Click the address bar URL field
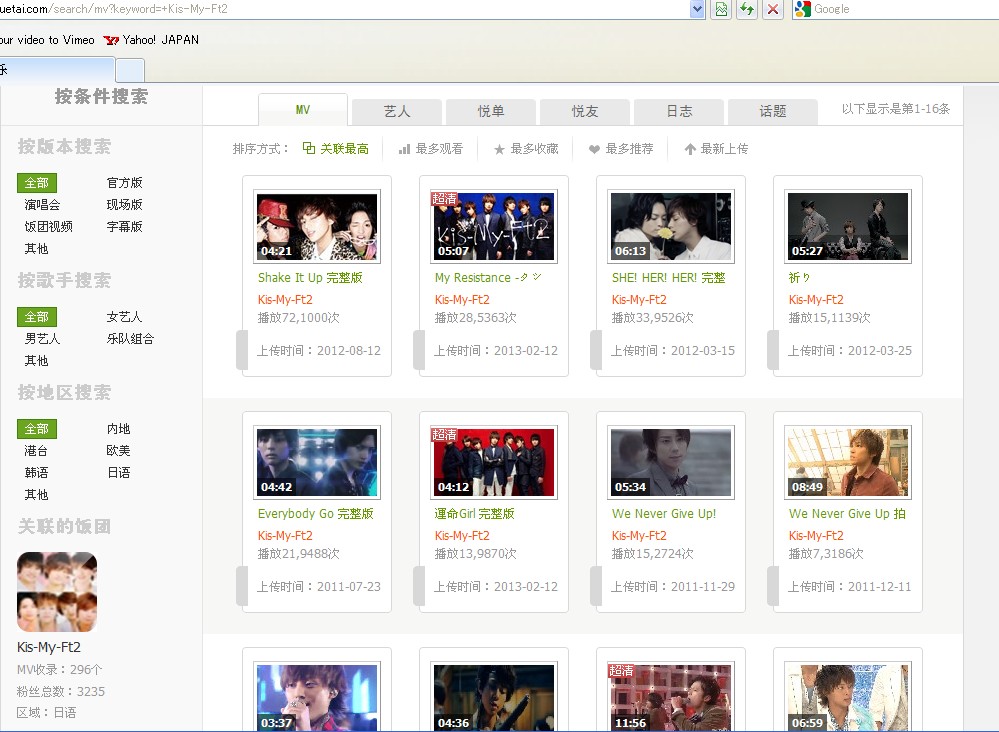This screenshot has height=732, width=999. (x=344, y=9)
